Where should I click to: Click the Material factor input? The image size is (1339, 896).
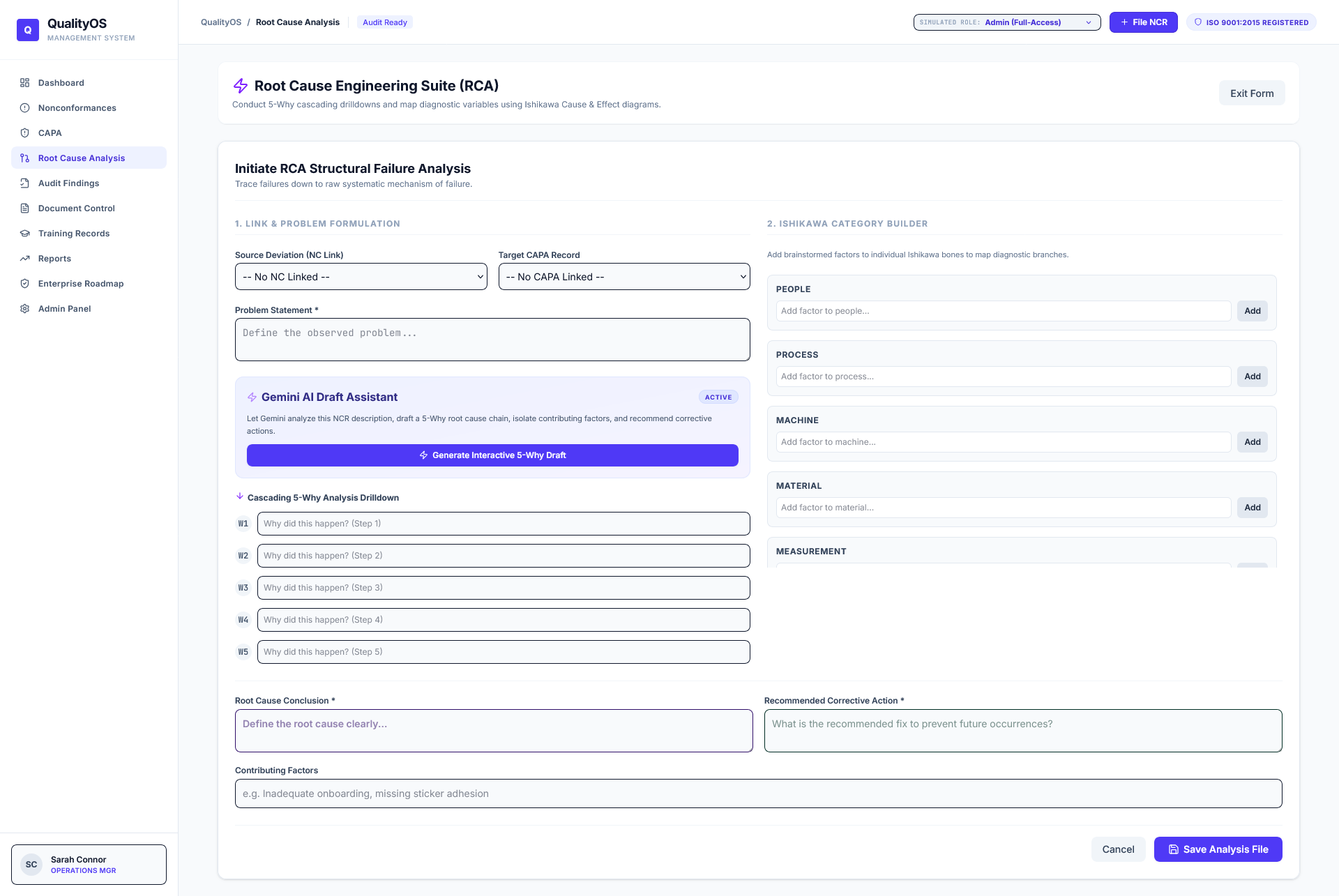(1004, 508)
